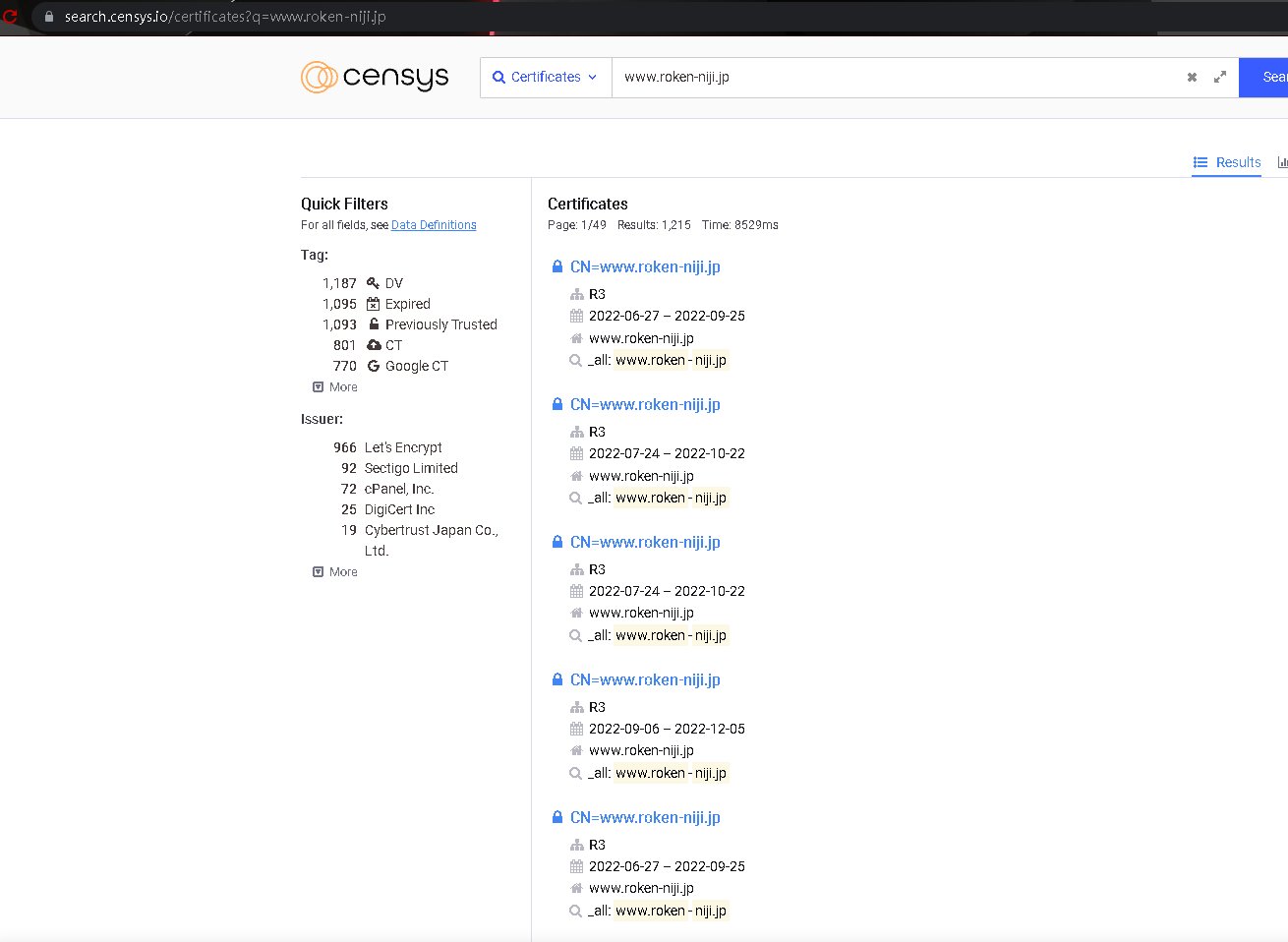1288x942 pixels.
Task: Click the unlock icon beside Previously Trusted
Action: [374, 324]
